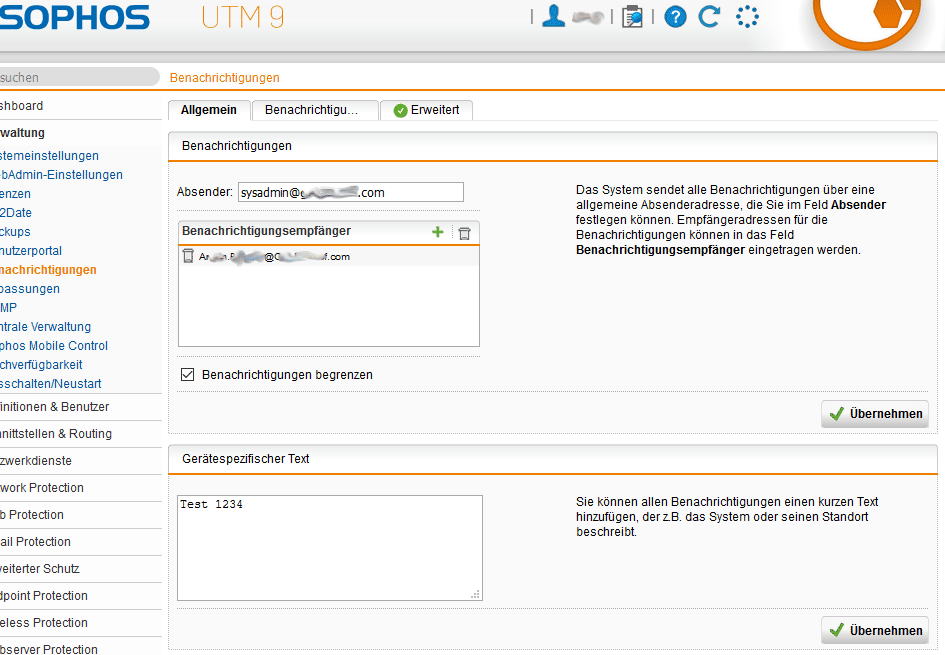Click Übernehmen in the Benachrichtigungen section
The height and width of the screenshot is (655, 945).
pos(875,414)
